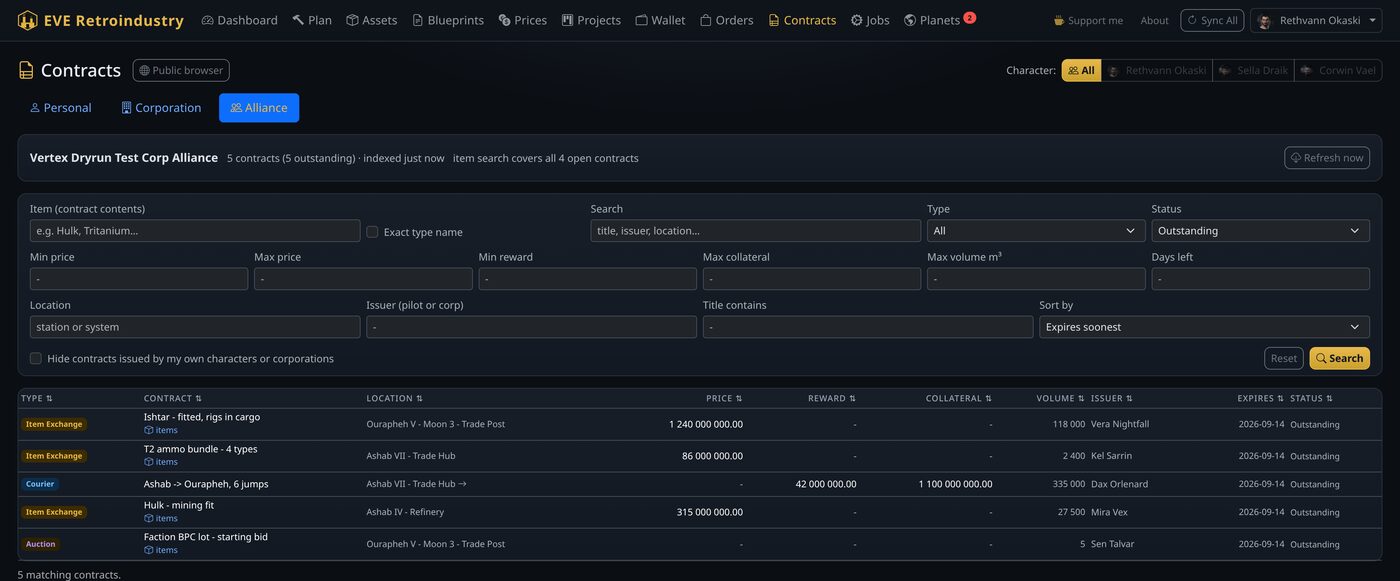Sort the table by Volume column
1400x581 pixels.
1060,398
